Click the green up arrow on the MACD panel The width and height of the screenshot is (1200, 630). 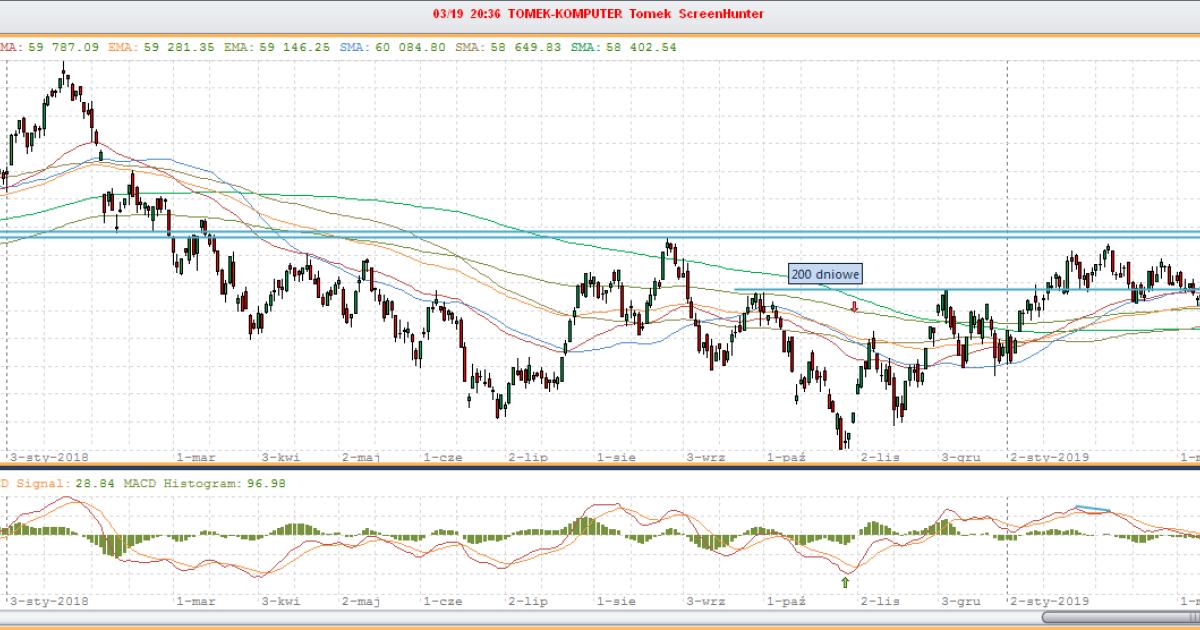[x=845, y=581]
